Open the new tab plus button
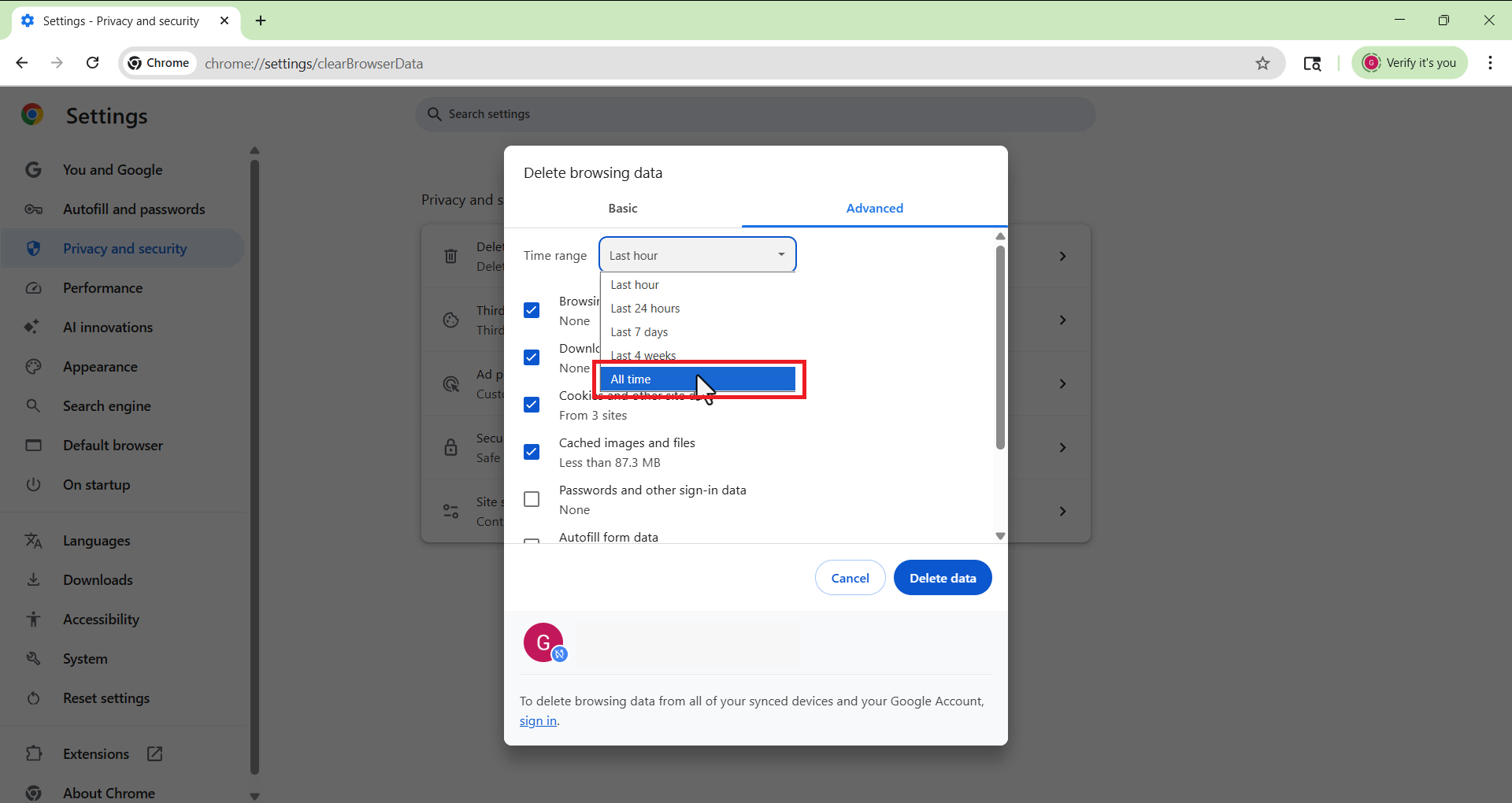1512x803 pixels. click(x=261, y=20)
